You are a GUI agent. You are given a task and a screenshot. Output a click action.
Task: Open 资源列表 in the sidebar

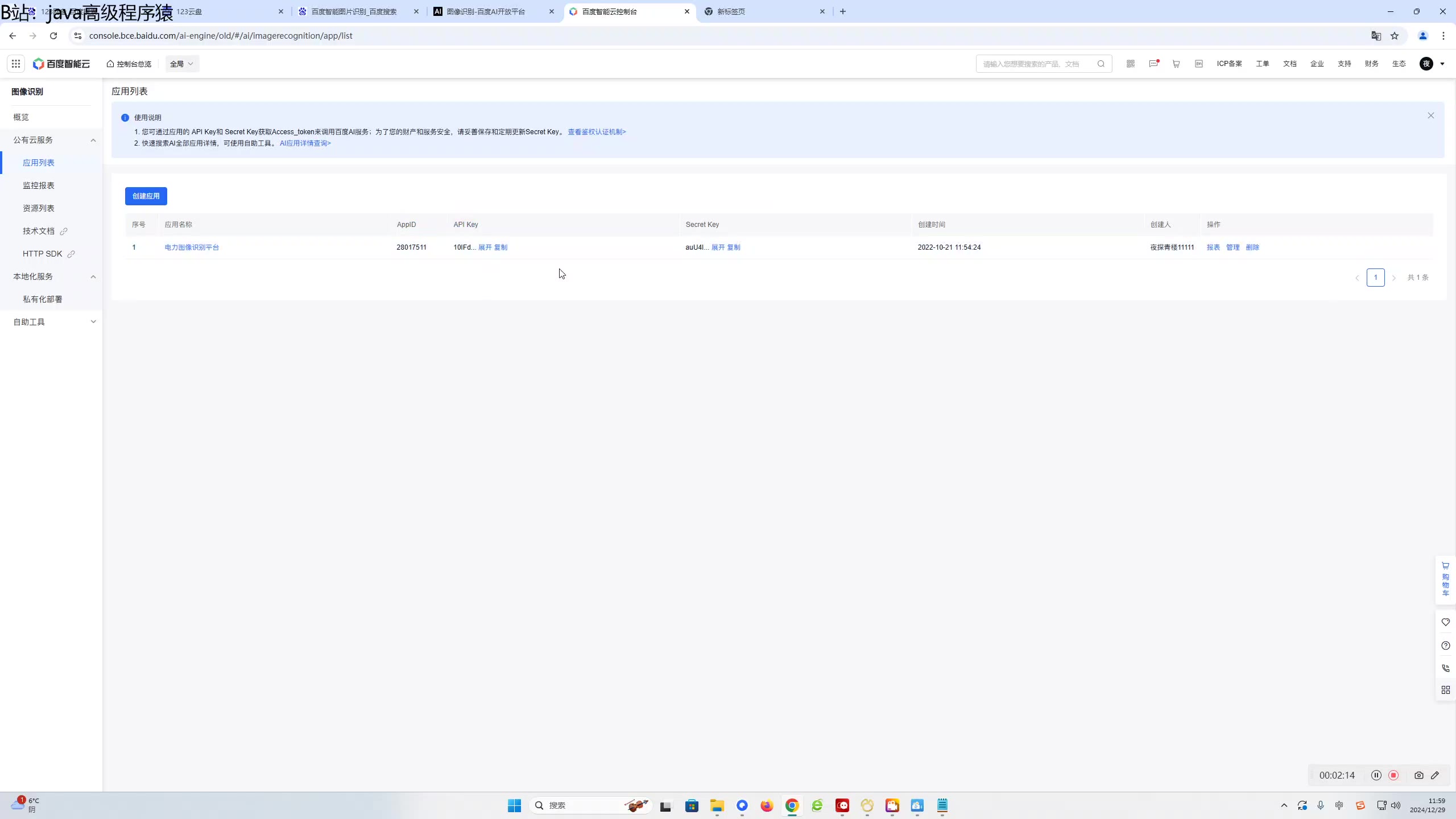(51, 208)
